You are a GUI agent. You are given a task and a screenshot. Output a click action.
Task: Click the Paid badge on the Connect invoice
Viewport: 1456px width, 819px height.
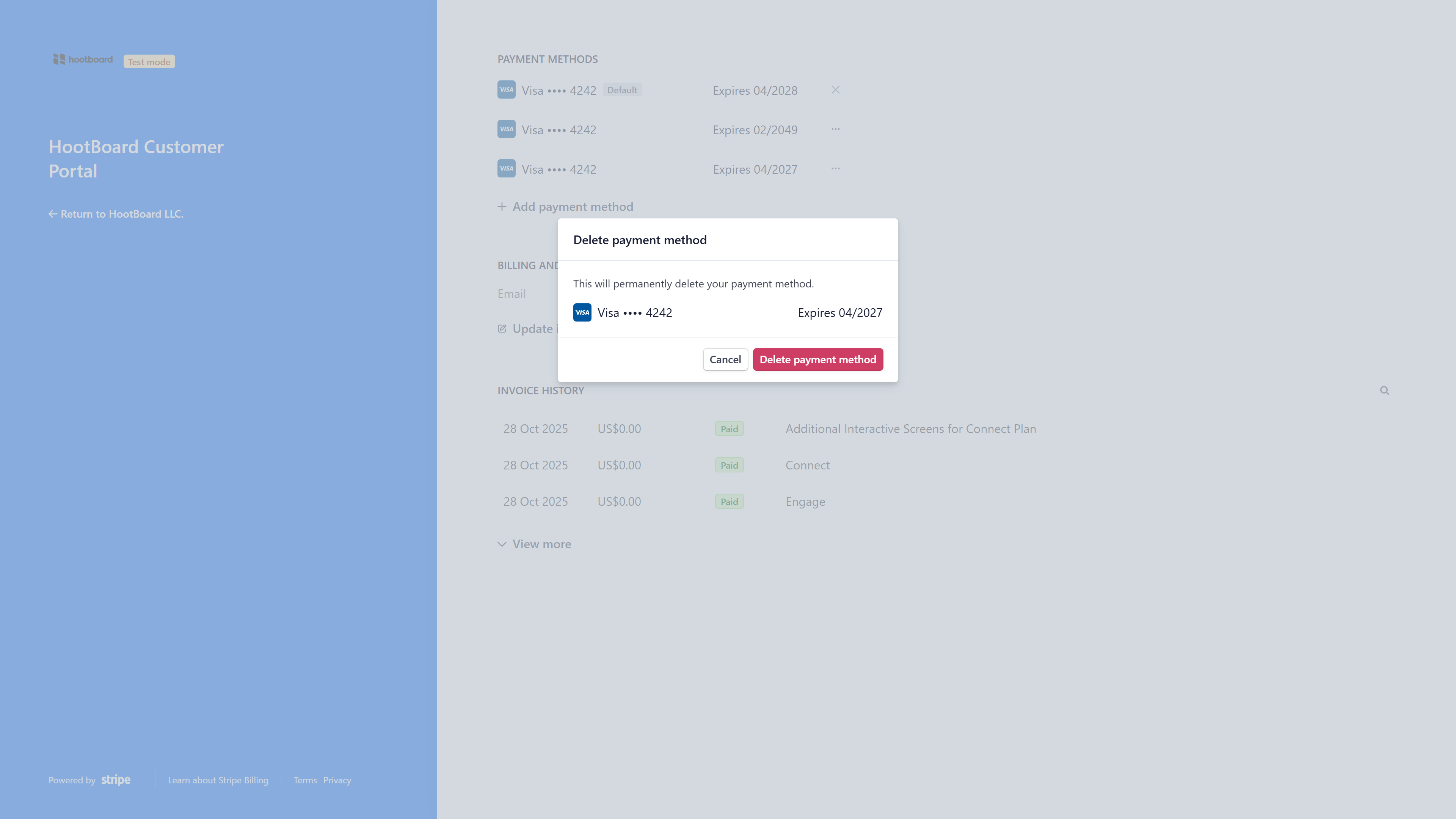click(729, 464)
